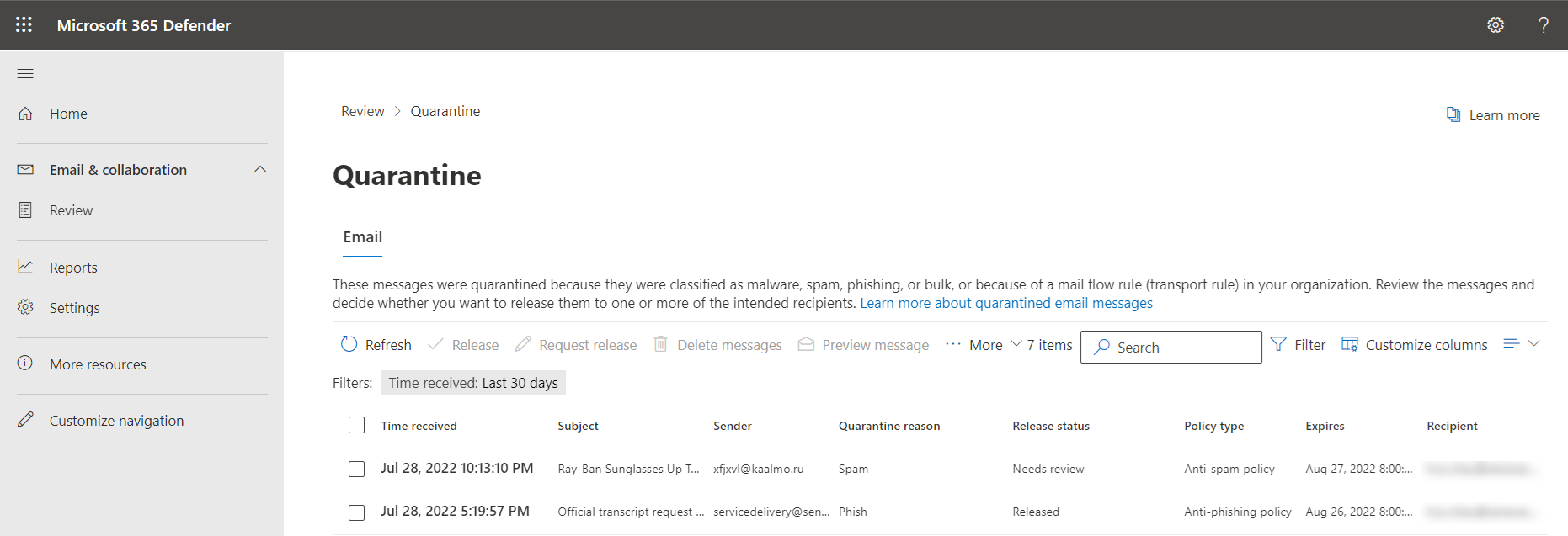Collapse the Email & collaboration section chevron
The width and height of the screenshot is (1568, 536).
tap(260, 169)
